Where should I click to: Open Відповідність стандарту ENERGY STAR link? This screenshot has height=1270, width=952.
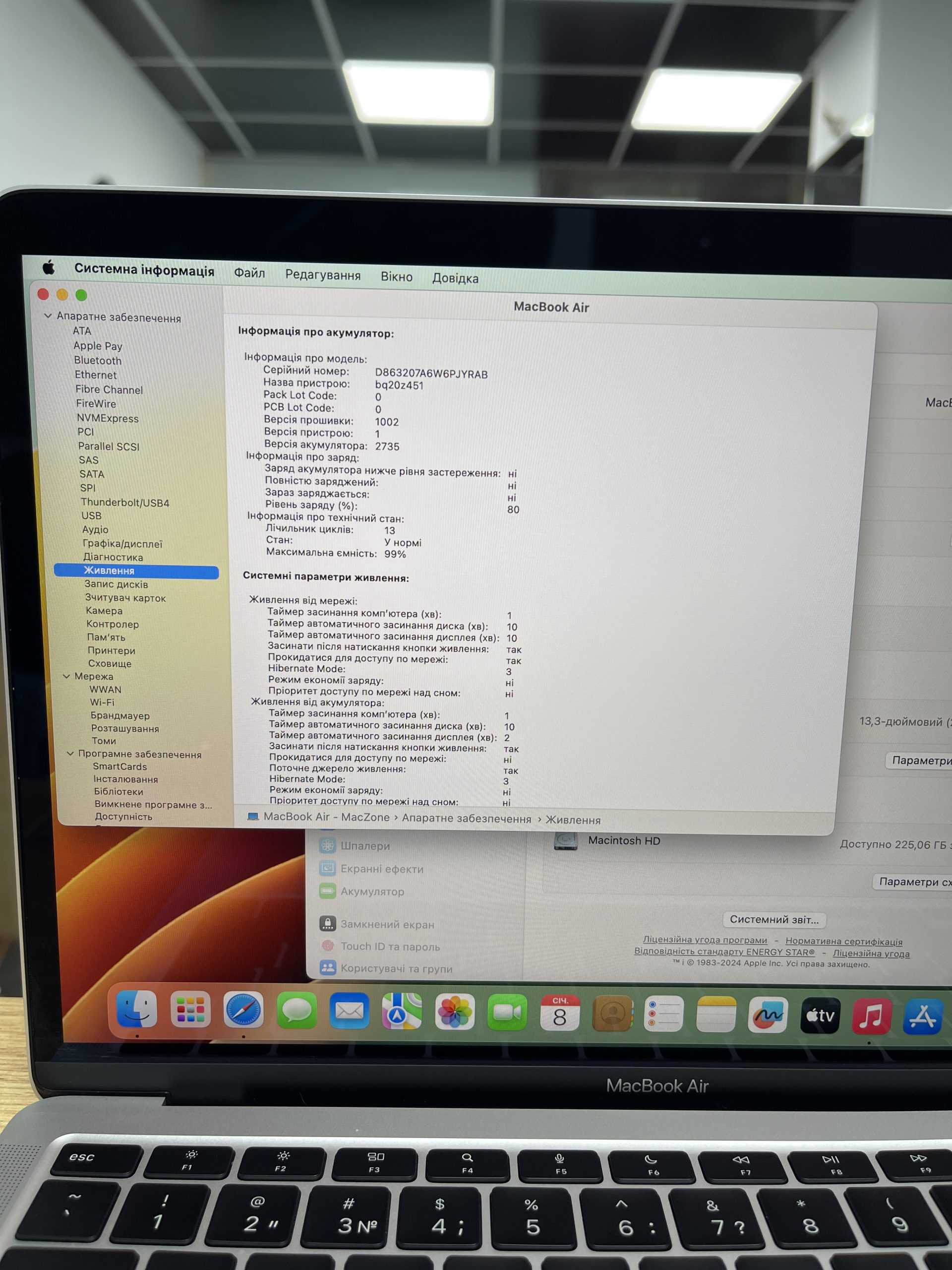point(724,952)
